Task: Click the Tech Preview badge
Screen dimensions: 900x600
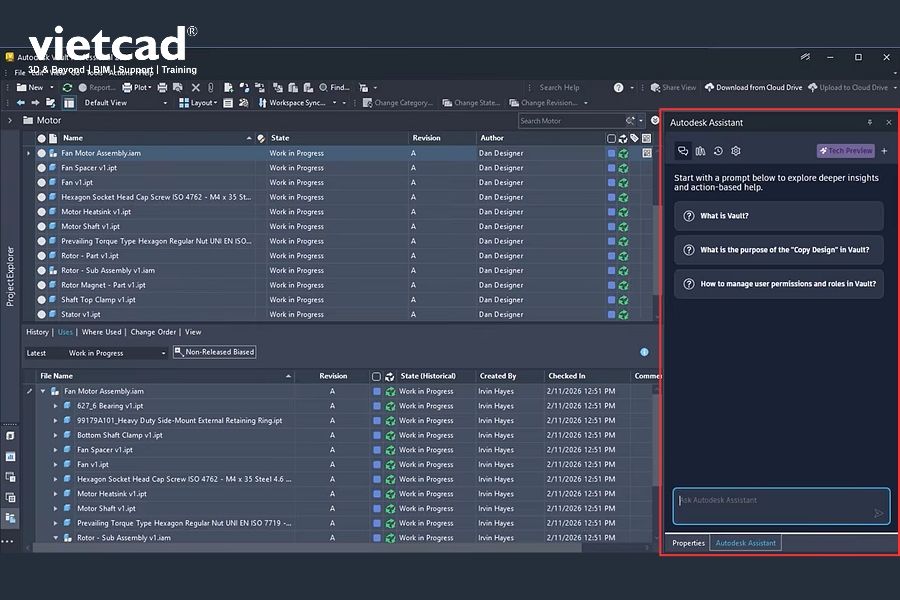Action: [845, 150]
